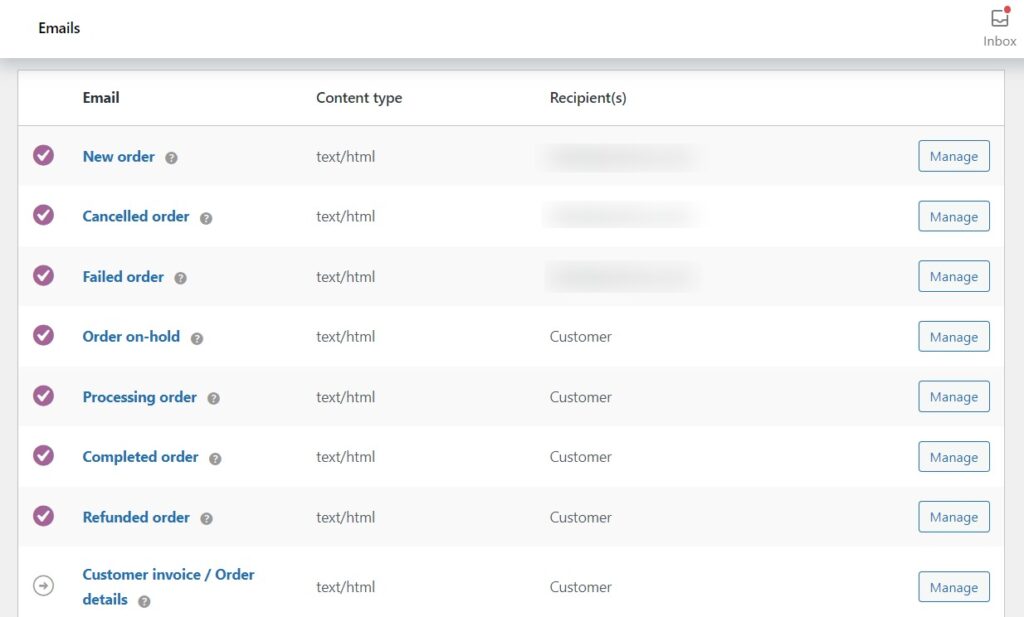
Task: Toggle the enabled checkmark for New order
Action: 43,156
